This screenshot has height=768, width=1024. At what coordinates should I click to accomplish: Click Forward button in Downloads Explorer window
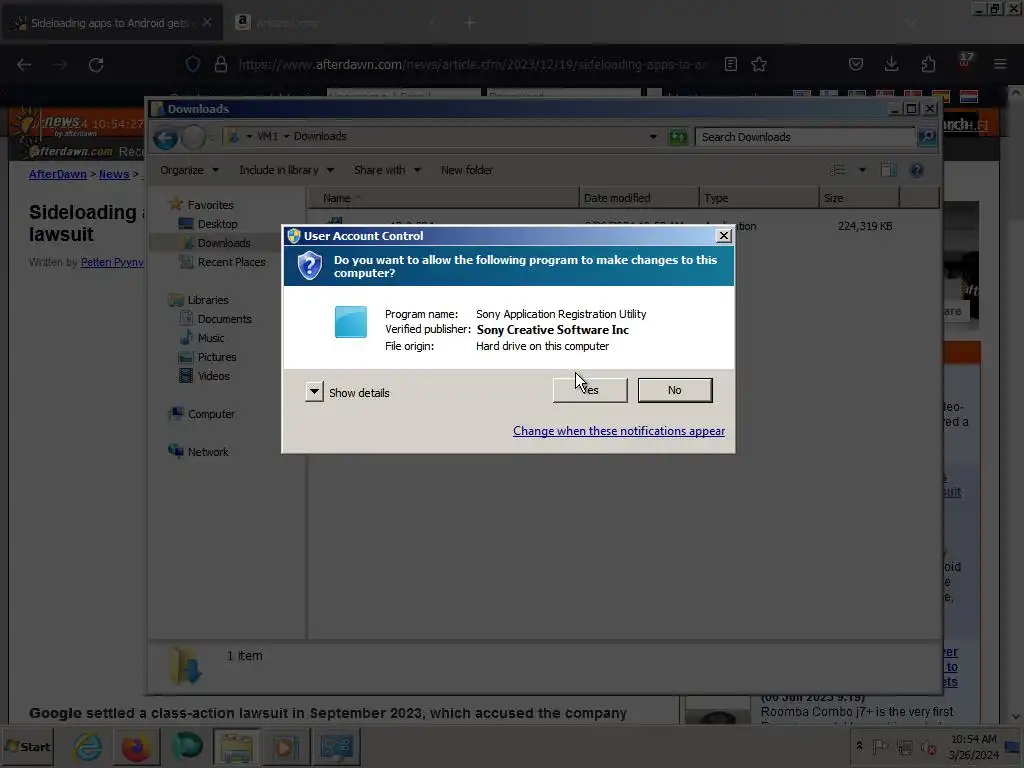193,138
